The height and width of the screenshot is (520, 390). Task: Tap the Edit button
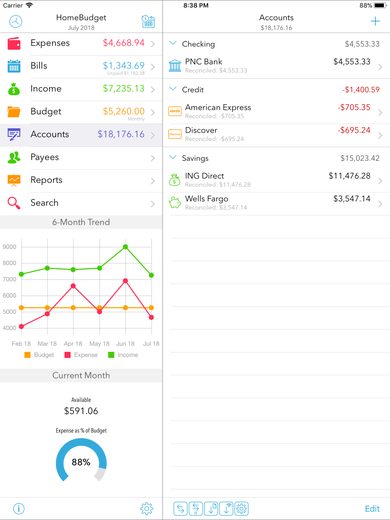click(x=372, y=509)
